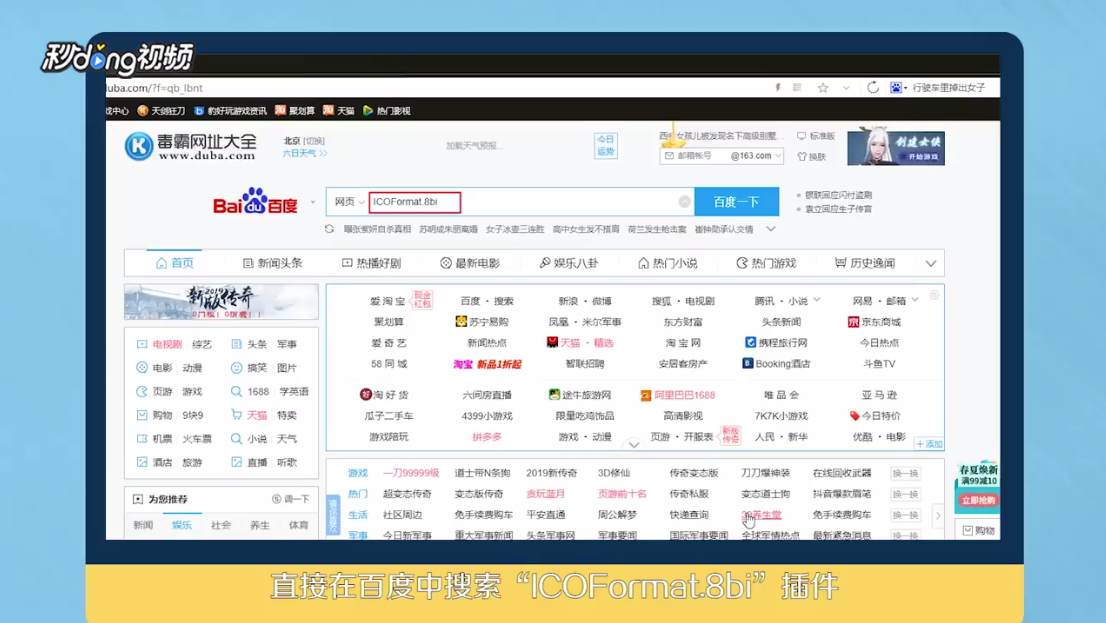Click the lightning speed-mode icon in address bar
1106x623 pixels.
coord(778,87)
